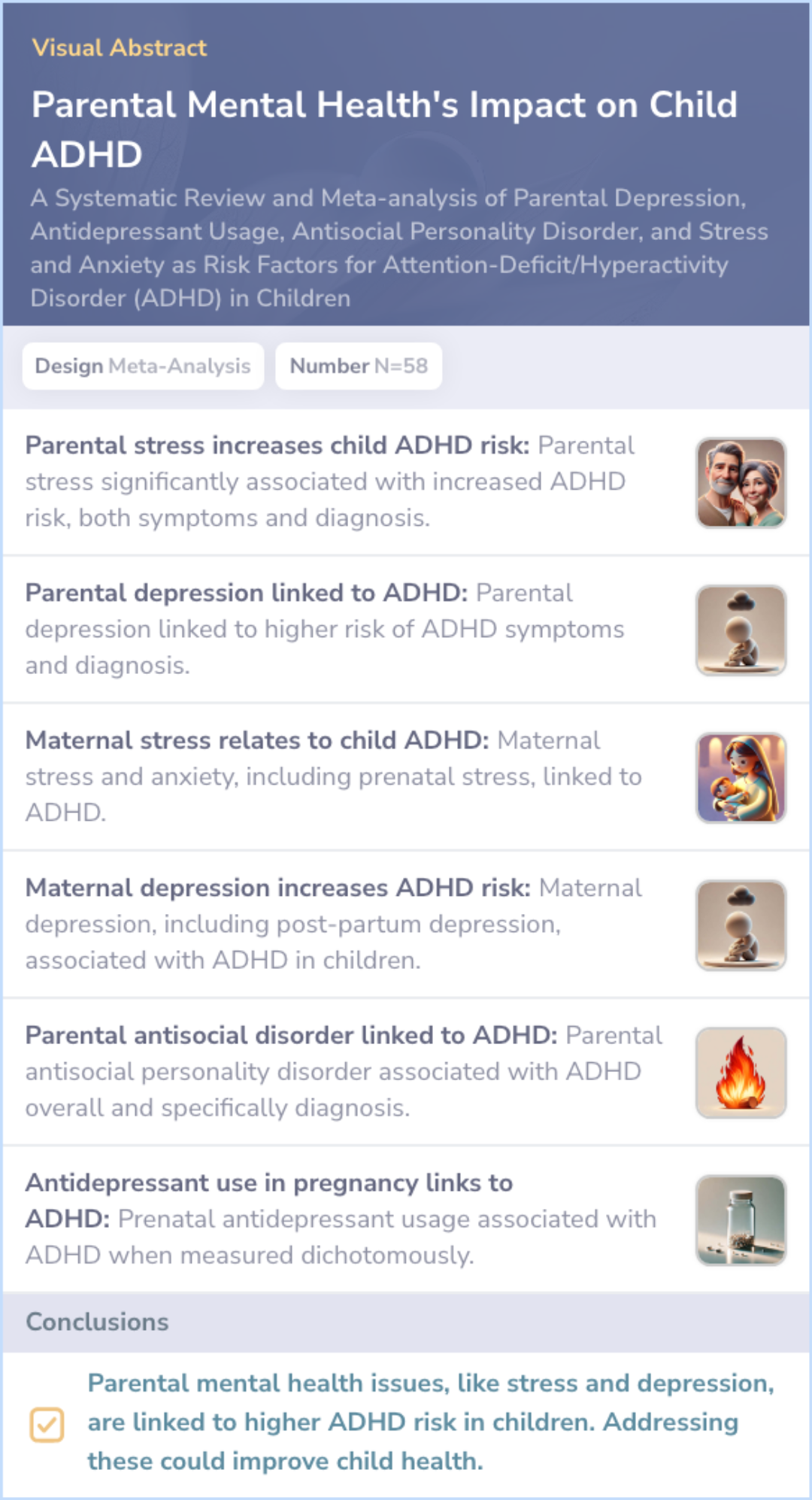Open the Conclusions section header

[x=98, y=1322]
